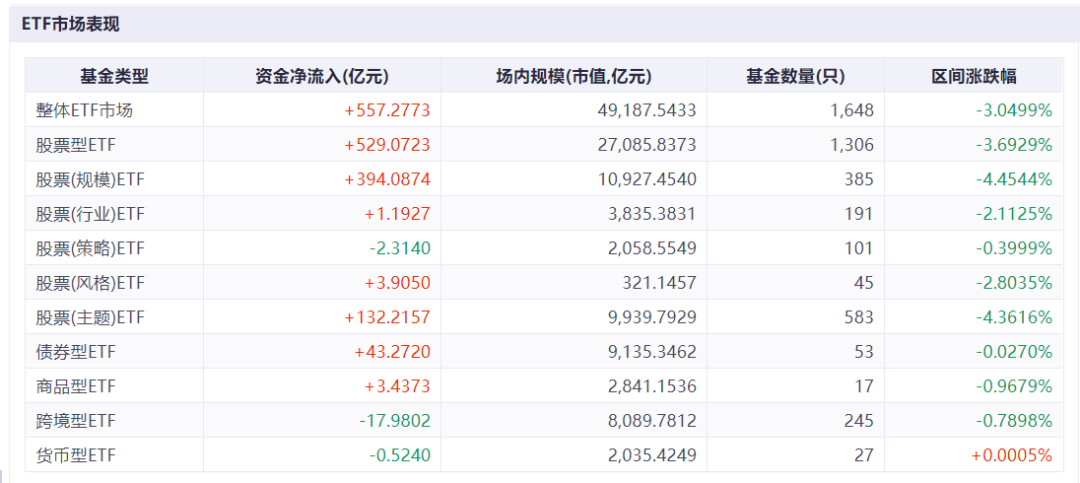Image resolution: width=1080 pixels, height=483 pixels.
Task: Click net outflow value -0.5240
Action: [x=399, y=455]
